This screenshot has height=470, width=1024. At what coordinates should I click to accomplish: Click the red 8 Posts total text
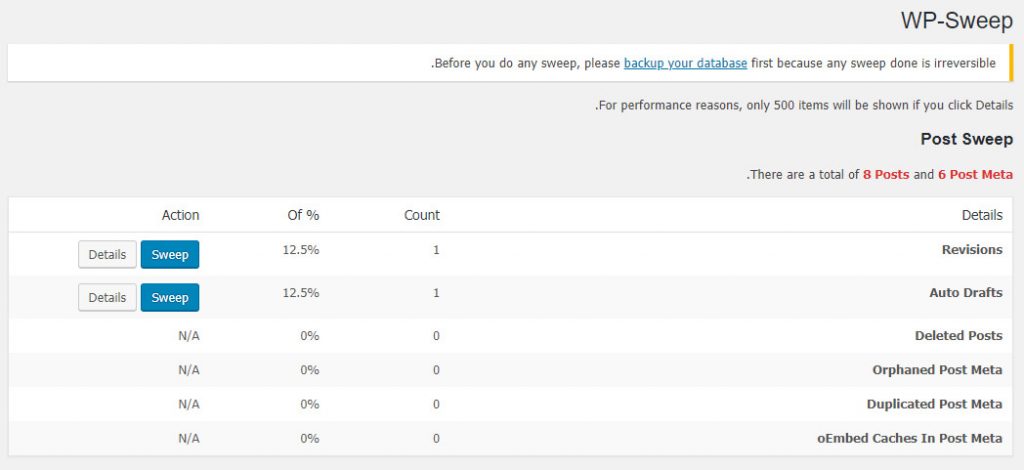pyautogui.click(x=886, y=174)
